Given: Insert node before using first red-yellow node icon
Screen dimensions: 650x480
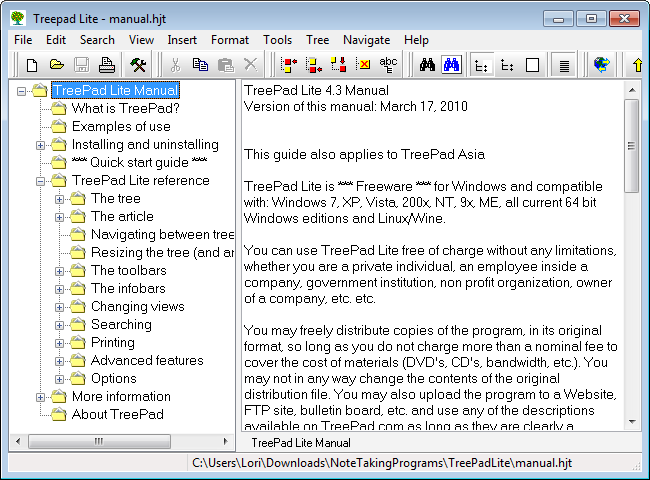Looking at the screenshot, I should click(289, 65).
